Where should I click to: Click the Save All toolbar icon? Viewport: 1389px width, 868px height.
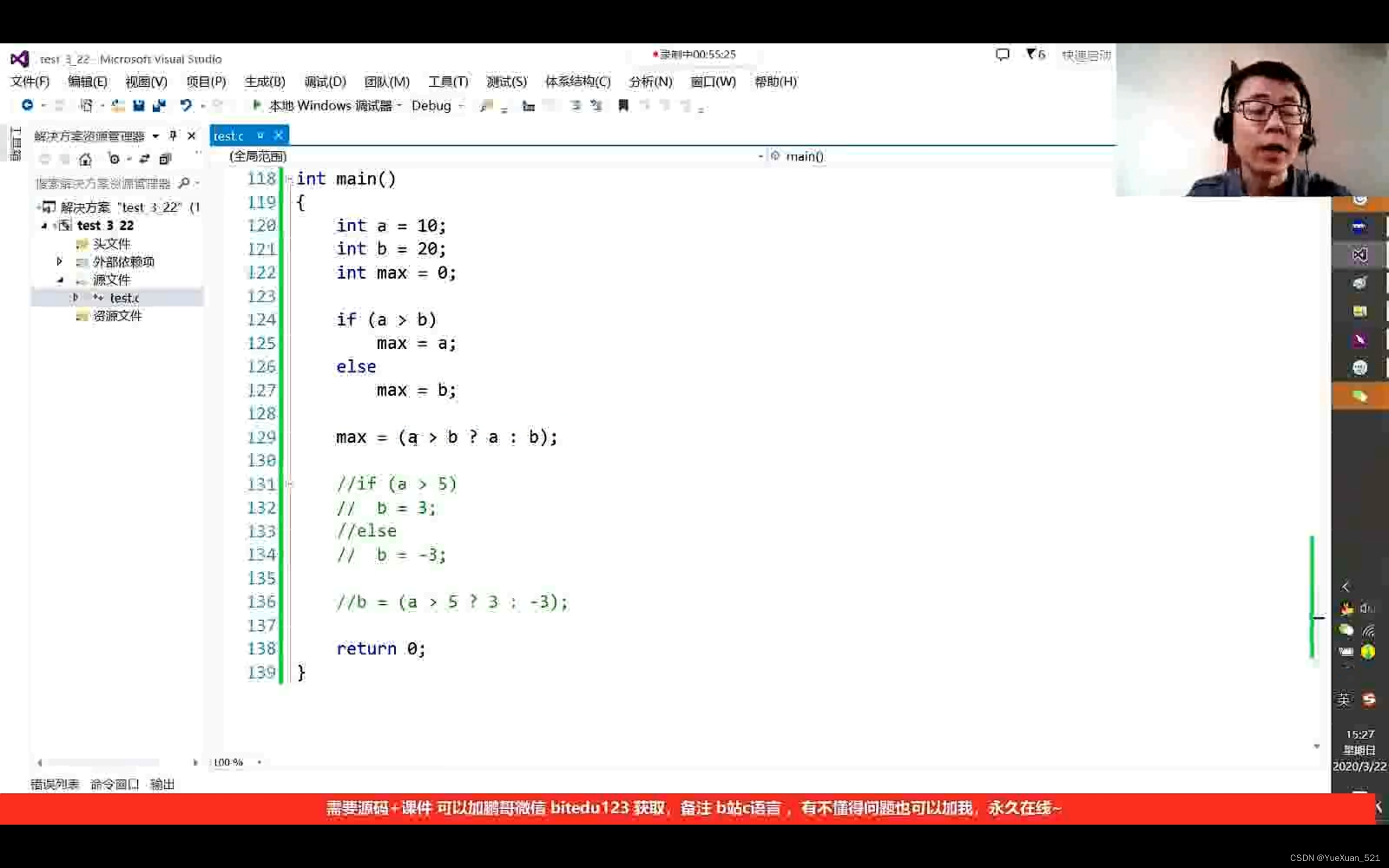tap(159, 106)
